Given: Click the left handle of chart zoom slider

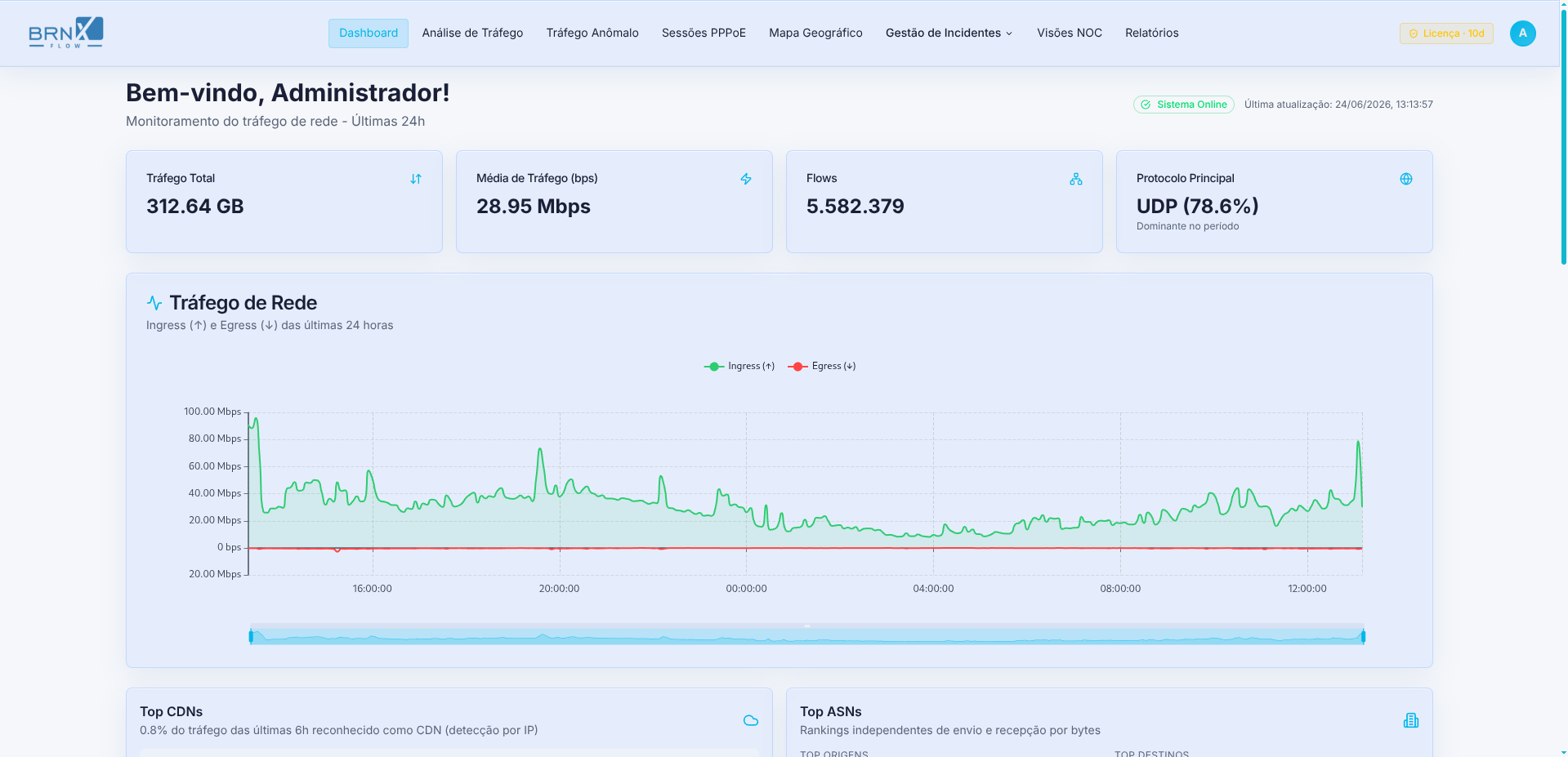Looking at the screenshot, I should [x=251, y=635].
